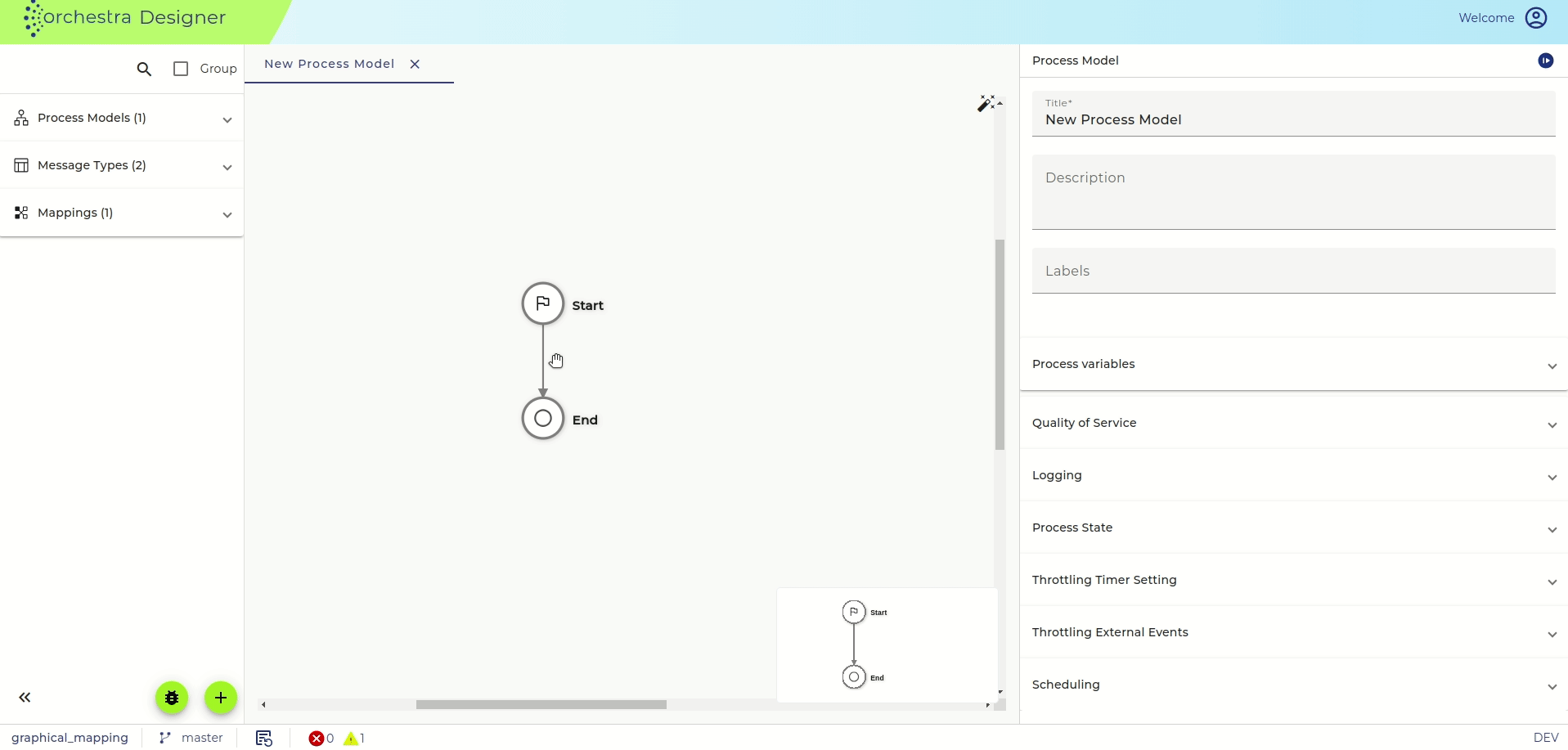Expand the Process variables section
Image resolution: width=1568 pixels, height=750 pixels.
[x=1293, y=364]
